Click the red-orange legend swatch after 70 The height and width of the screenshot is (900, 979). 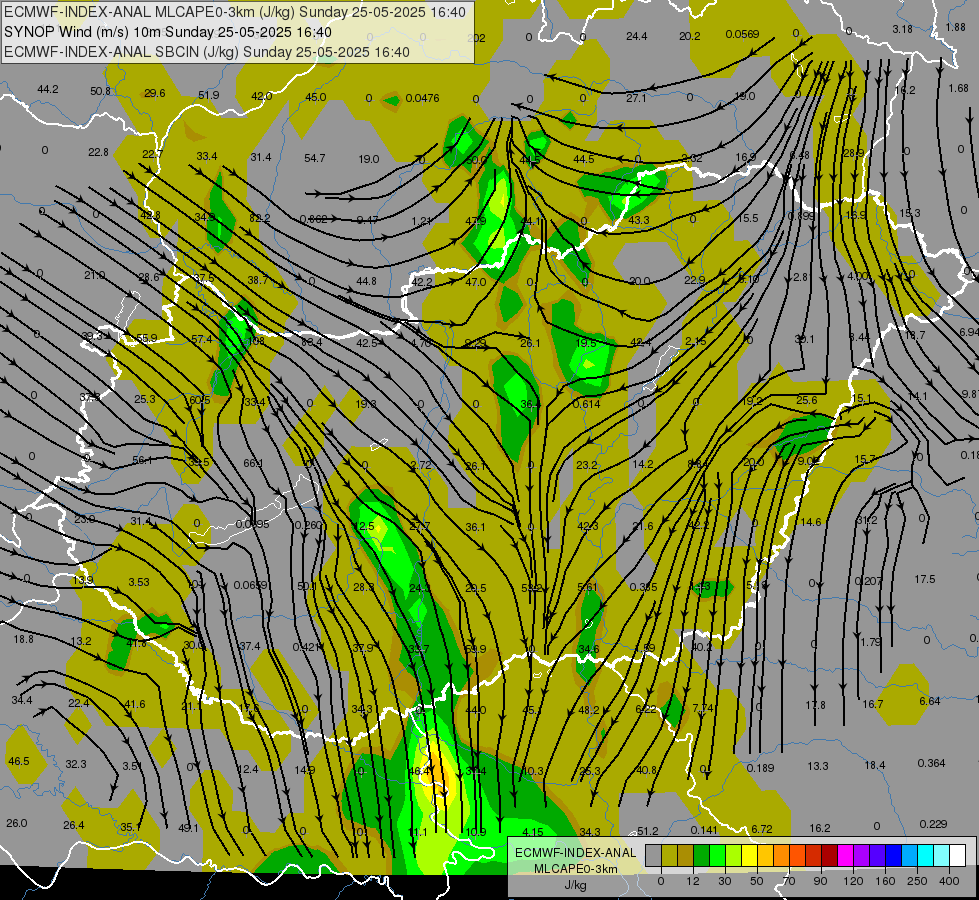798,855
